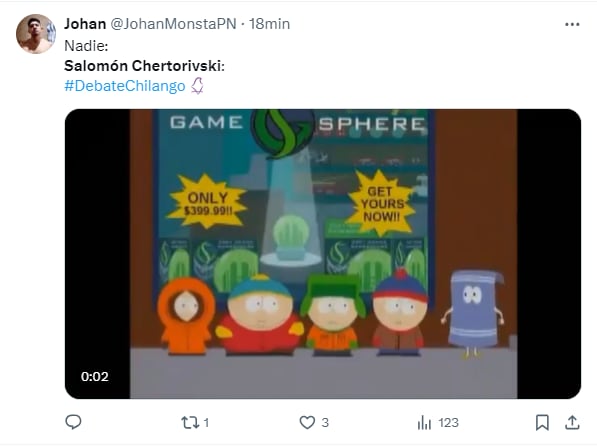This screenshot has height=446, width=597.
Task: Click the 123 views count
Action: [x=448, y=422]
